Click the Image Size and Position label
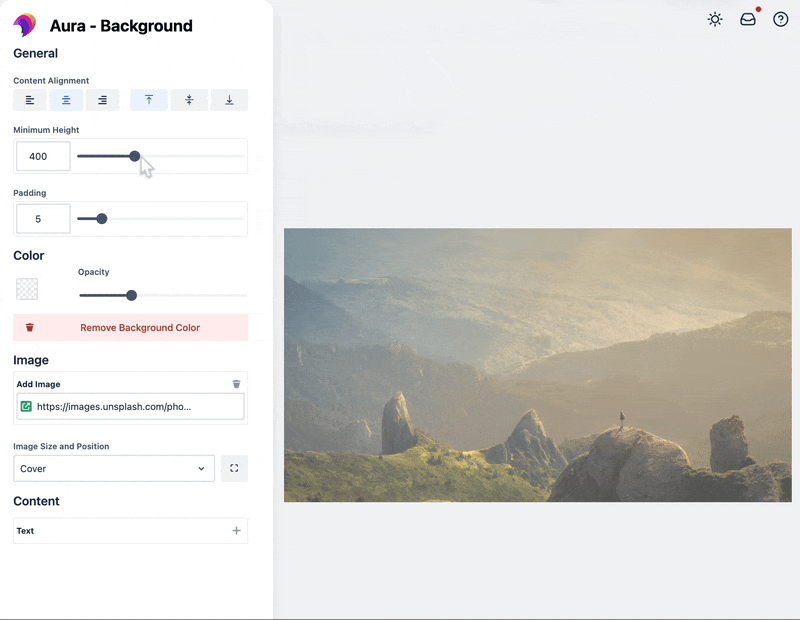 [61, 447]
